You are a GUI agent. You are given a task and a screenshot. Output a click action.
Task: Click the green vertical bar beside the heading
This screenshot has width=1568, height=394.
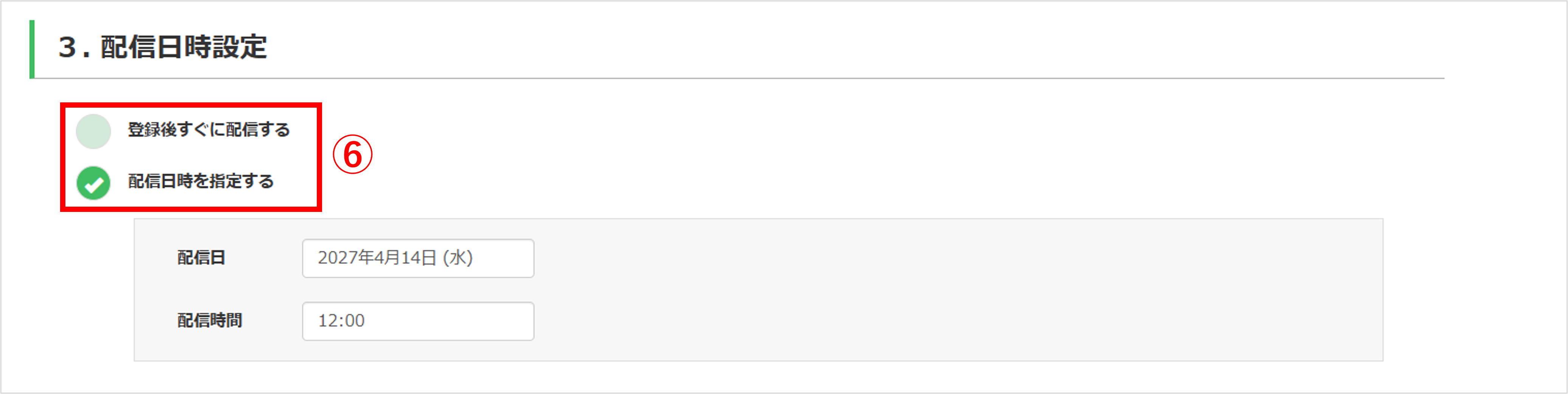[32, 49]
